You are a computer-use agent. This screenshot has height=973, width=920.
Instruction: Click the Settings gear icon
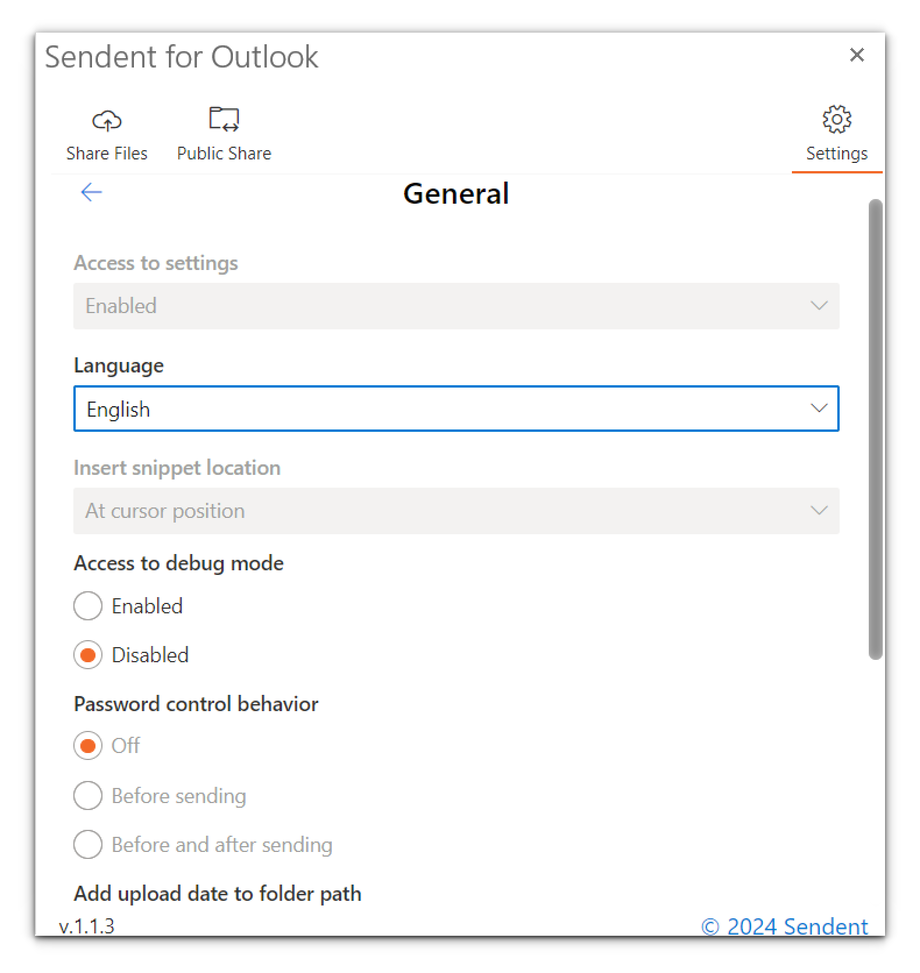pos(837,120)
